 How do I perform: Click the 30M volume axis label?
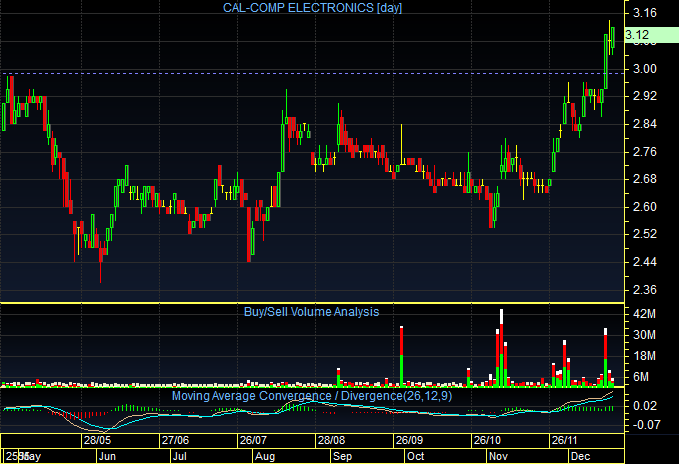coord(644,335)
